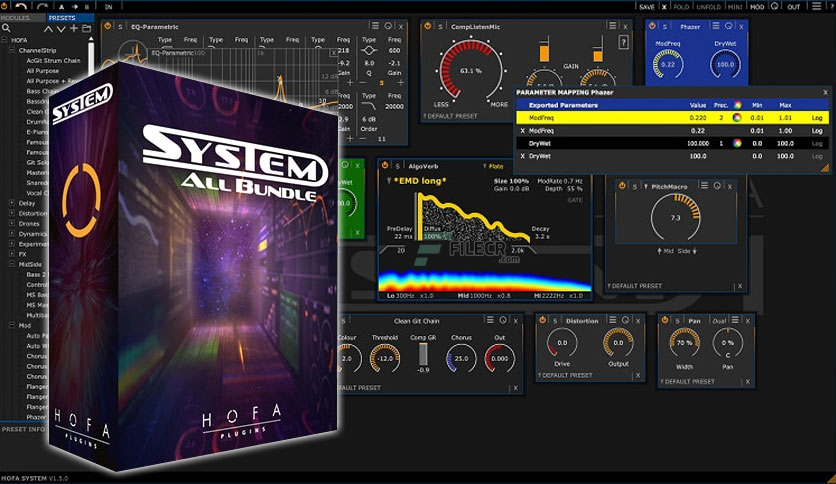
Task: Open PitchMacro module menu icon
Action: (704, 185)
